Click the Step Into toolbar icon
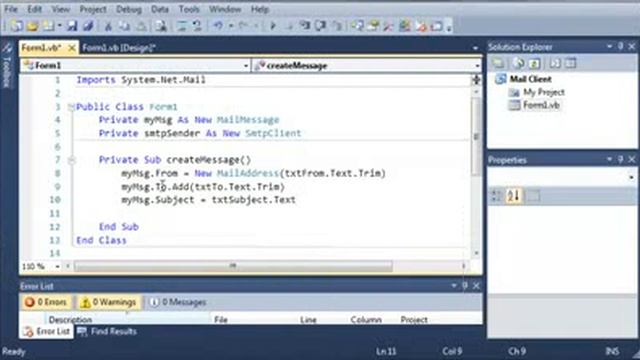The image size is (640, 360). pos(305,27)
